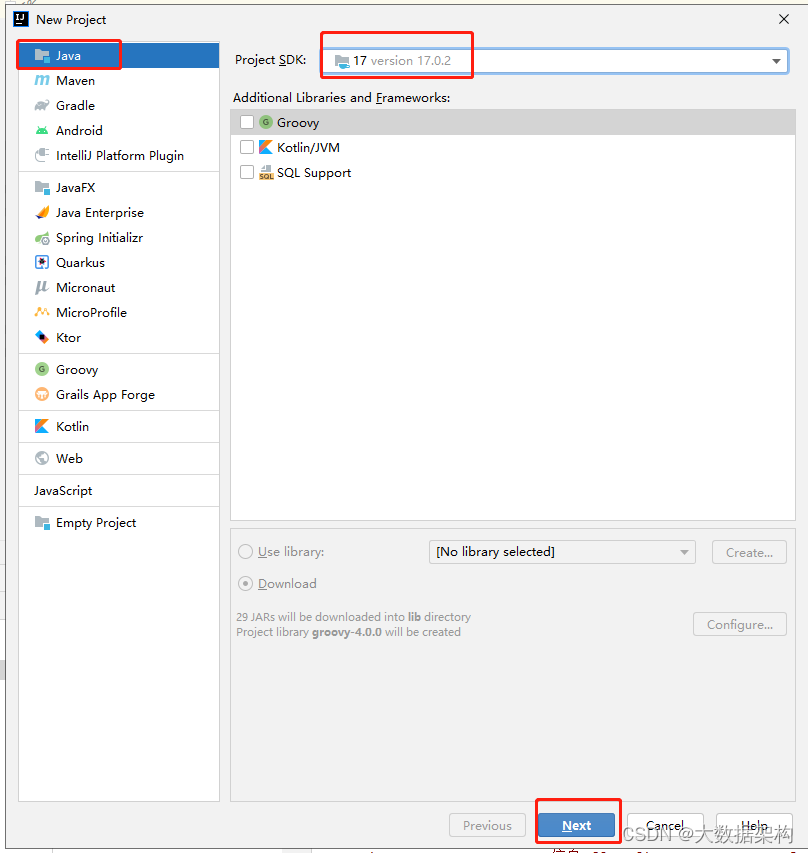
Task: Click the Spring Initializr leaf icon
Action: coord(42,238)
